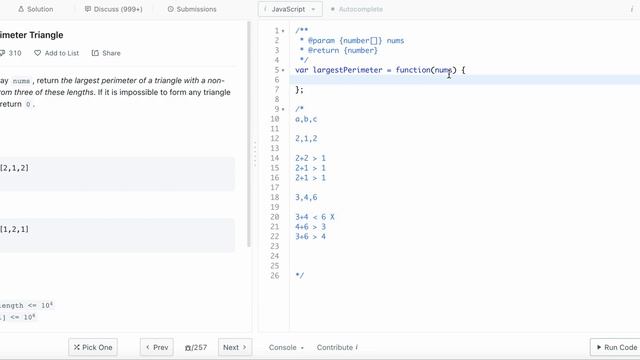This screenshot has width=640, height=360.
Task: Open the Contribute link
Action: point(335,347)
